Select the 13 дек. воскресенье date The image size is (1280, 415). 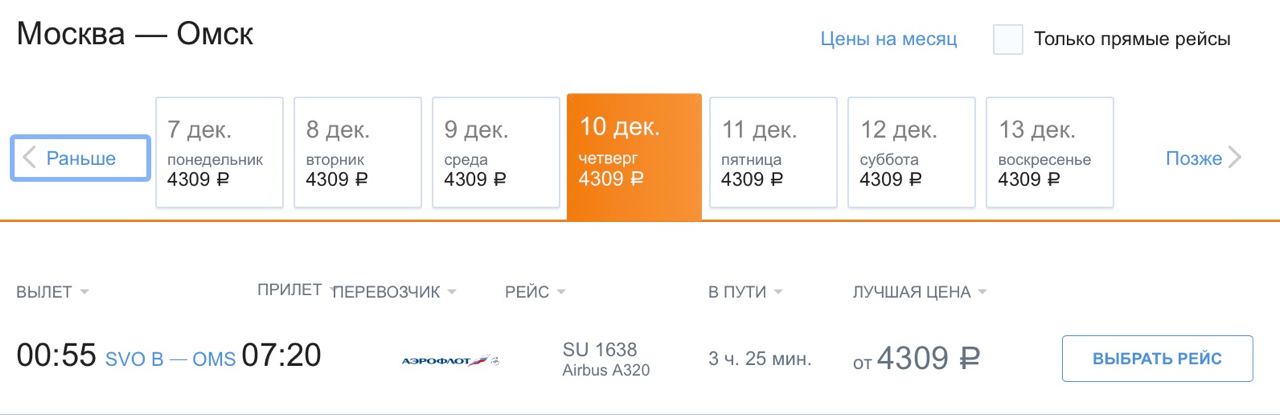click(x=1050, y=152)
